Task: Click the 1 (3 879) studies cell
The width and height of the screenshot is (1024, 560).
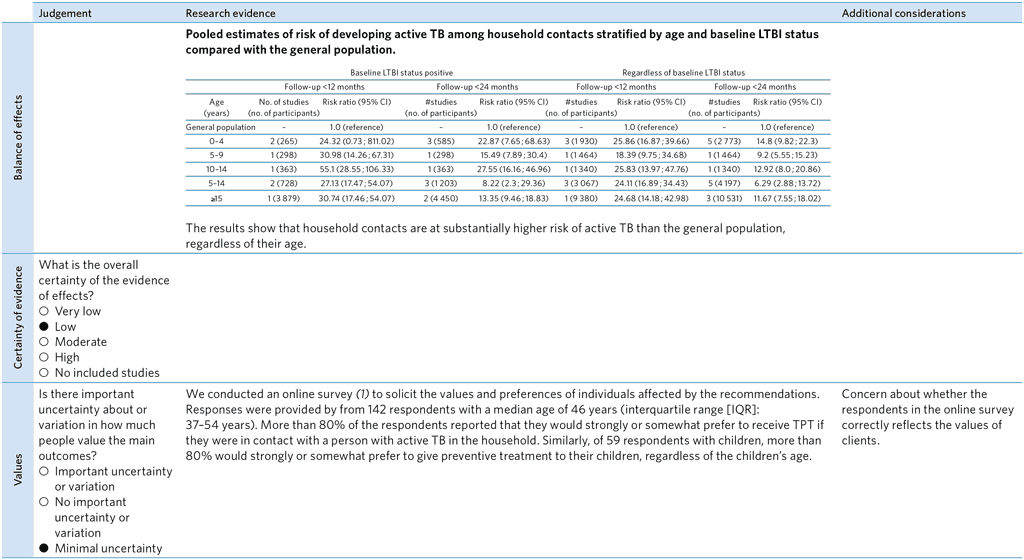Action: 283,198
